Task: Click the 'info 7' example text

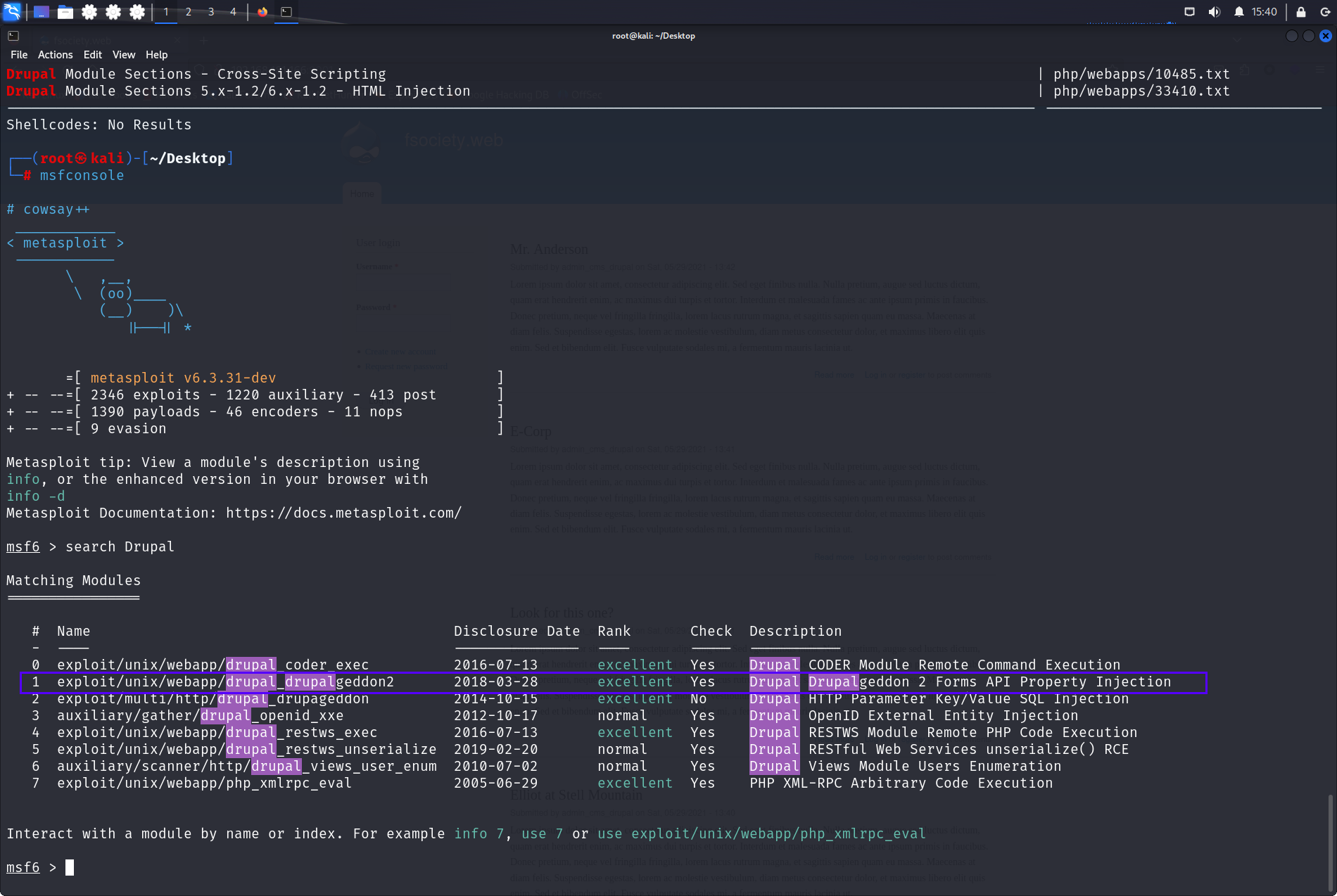Action: click(479, 833)
